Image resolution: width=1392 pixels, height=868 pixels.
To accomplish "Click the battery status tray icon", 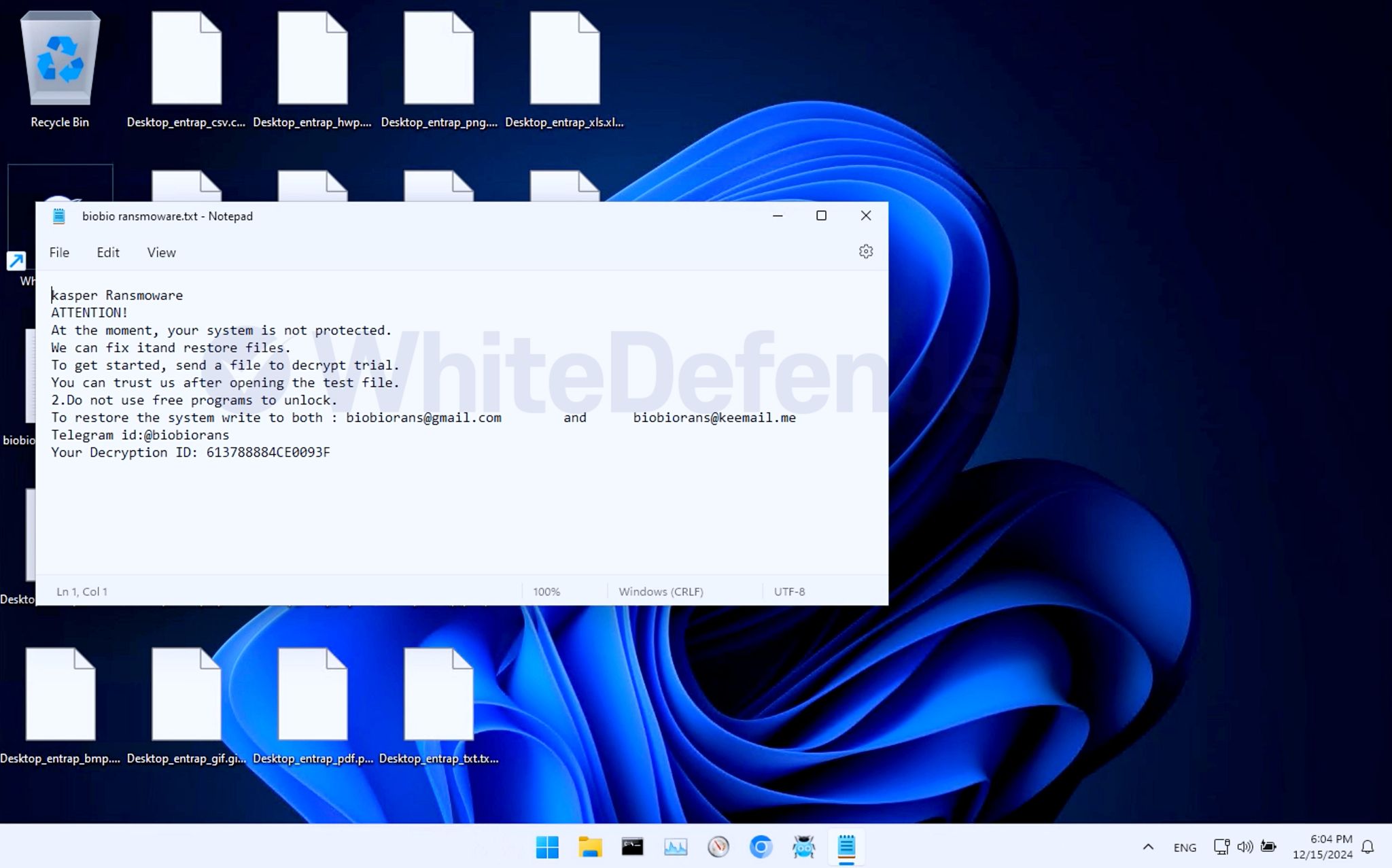I will (x=1268, y=847).
